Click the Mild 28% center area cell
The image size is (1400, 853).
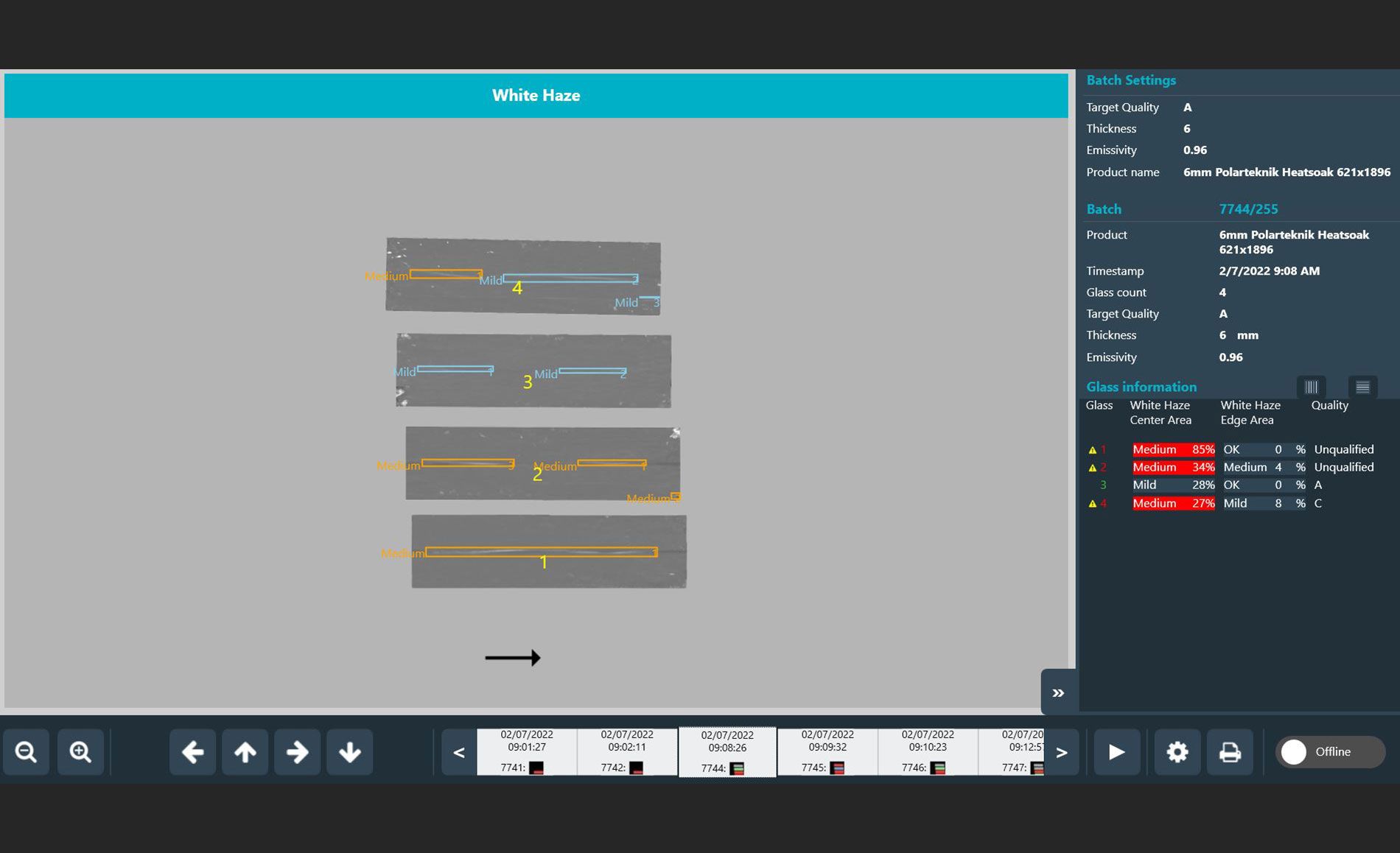(x=1174, y=485)
